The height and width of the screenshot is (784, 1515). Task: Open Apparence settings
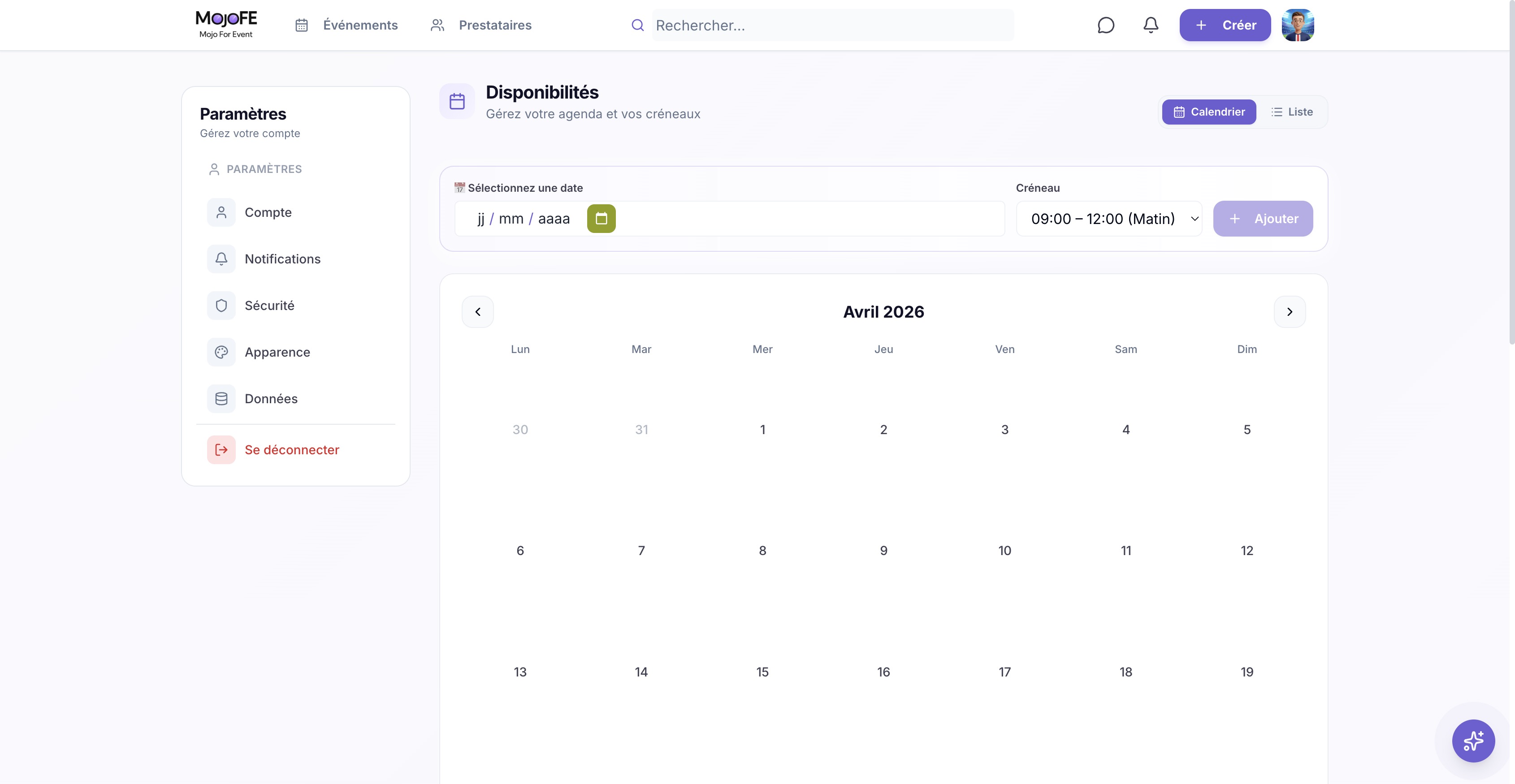296,352
